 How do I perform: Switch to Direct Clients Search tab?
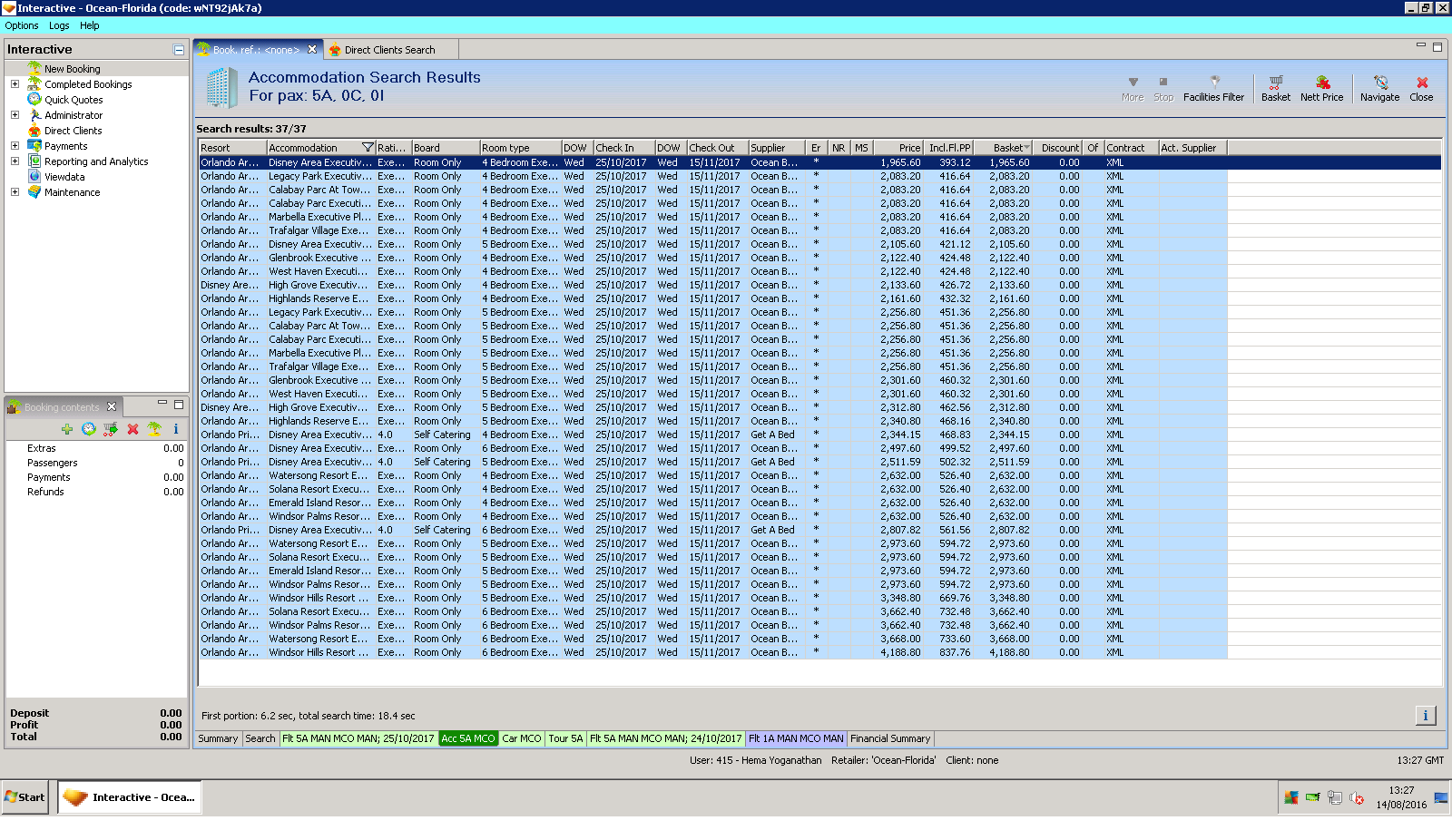389,50
